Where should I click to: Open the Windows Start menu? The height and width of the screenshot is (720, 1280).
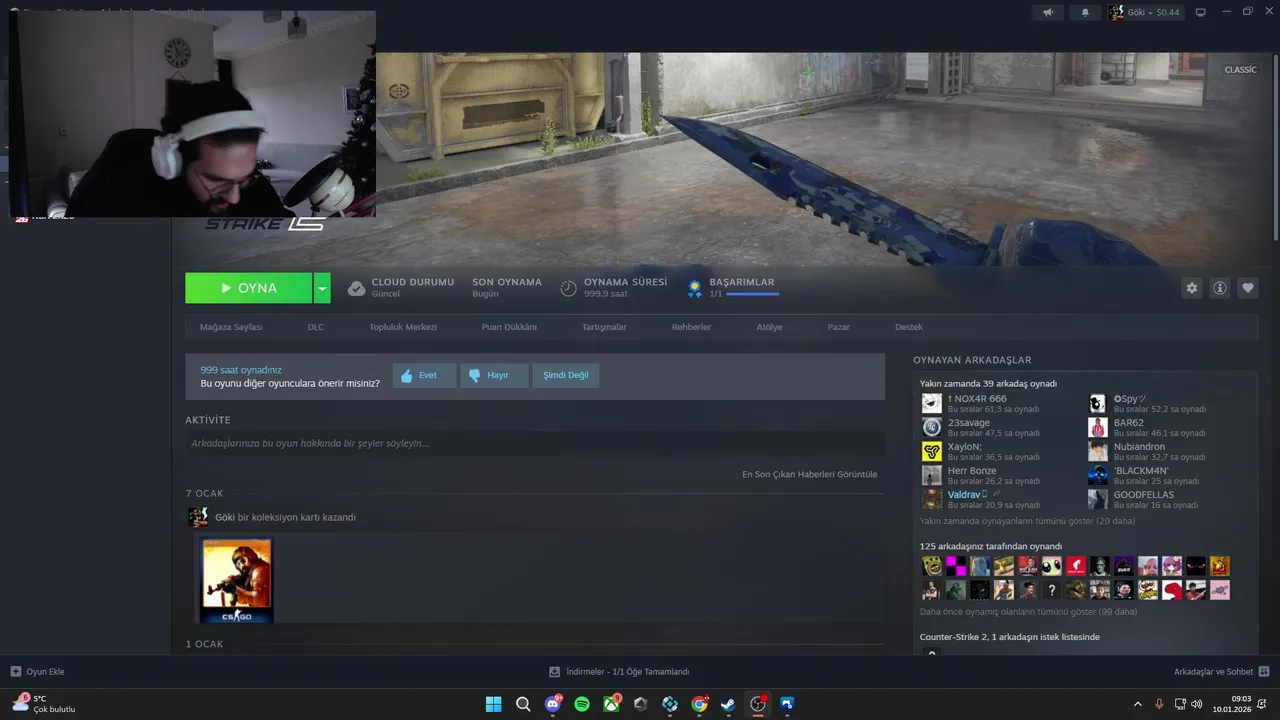493,704
